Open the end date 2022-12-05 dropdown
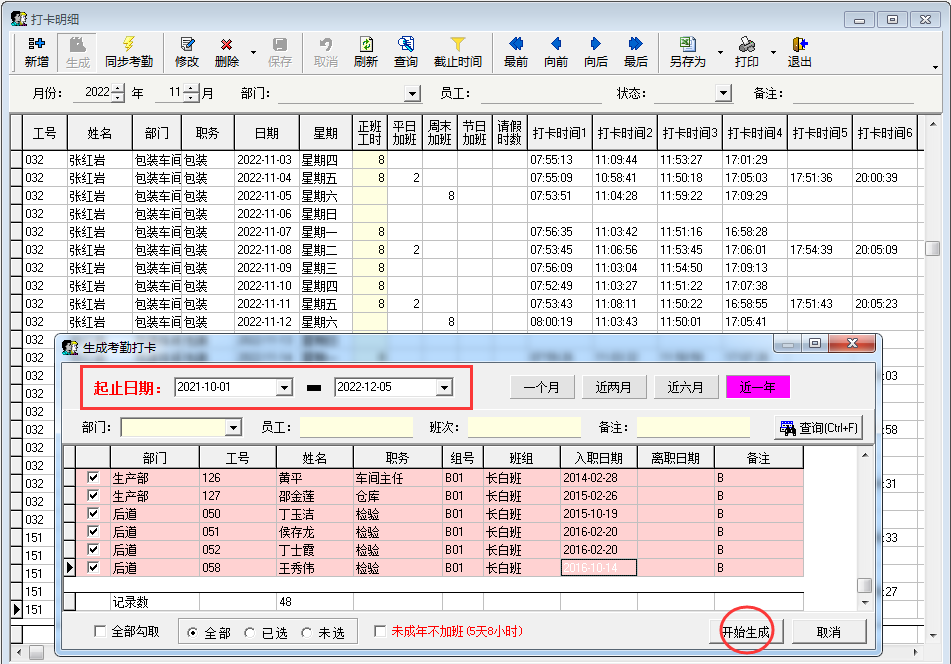Screen dimensions: 951x664 coord(444,387)
